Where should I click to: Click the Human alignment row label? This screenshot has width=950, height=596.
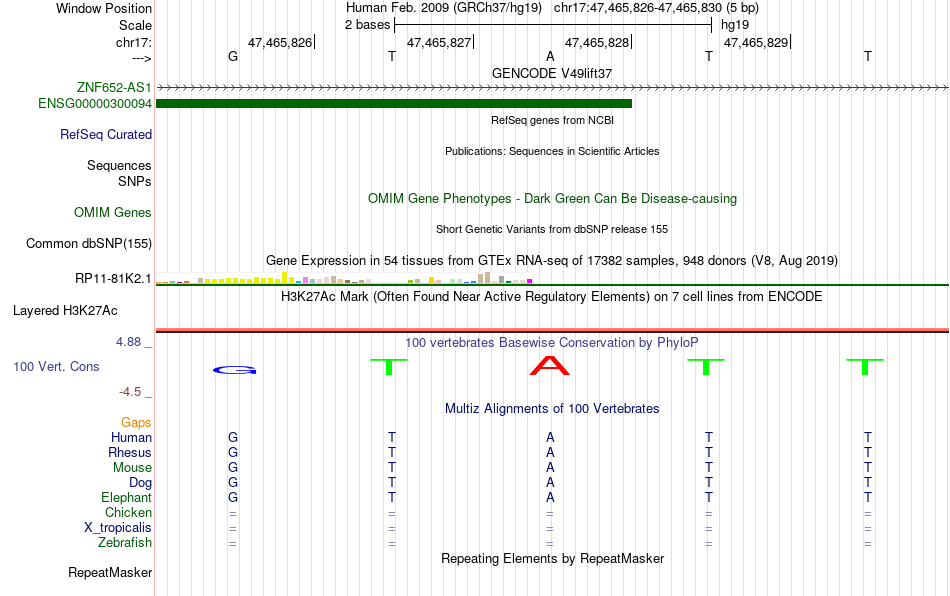pos(131,437)
